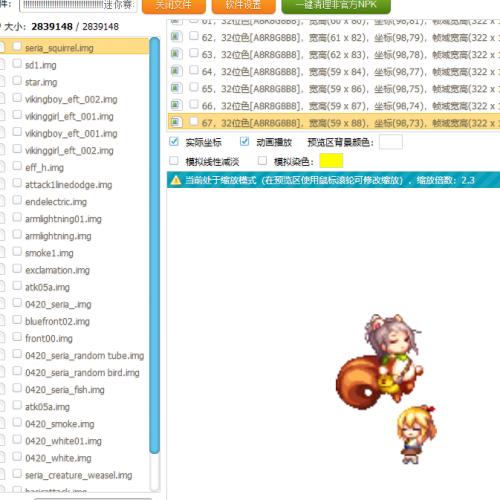The width and height of the screenshot is (500, 500).
Task: Select endelectric.img in file list
Action: [56, 202]
